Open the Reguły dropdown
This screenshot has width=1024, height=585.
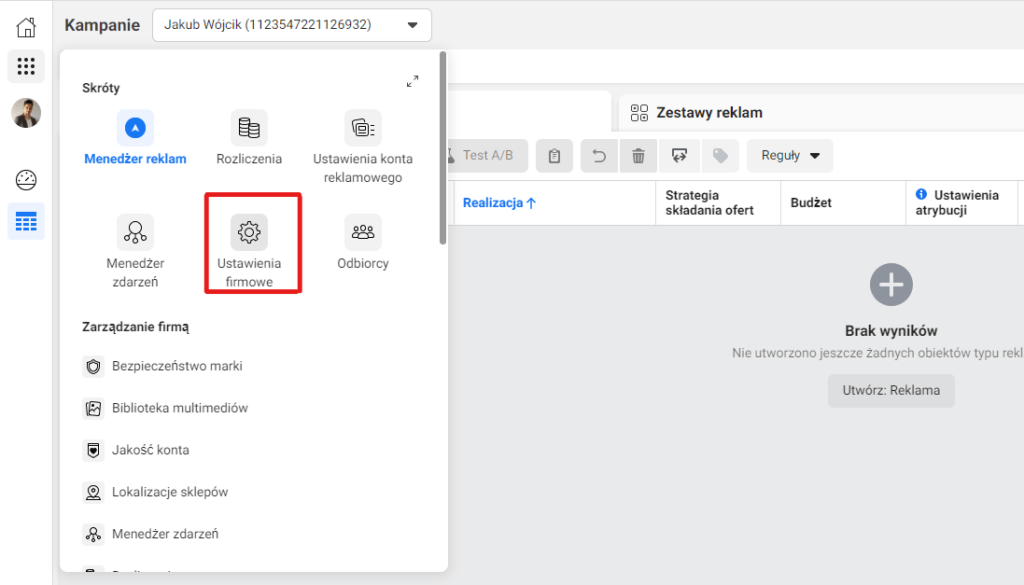[790, 155]
